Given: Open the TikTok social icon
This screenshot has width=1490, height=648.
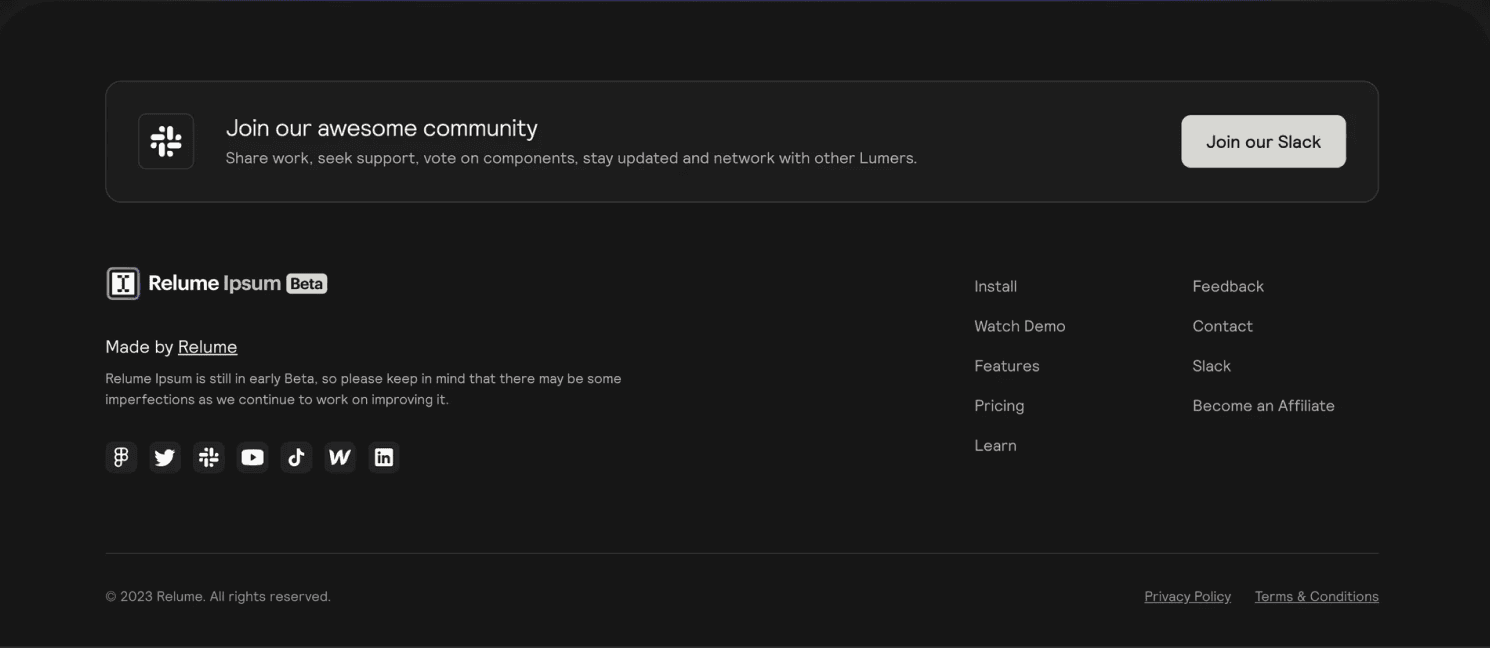Looking at the screenshot, I should (x=296, y=457).
